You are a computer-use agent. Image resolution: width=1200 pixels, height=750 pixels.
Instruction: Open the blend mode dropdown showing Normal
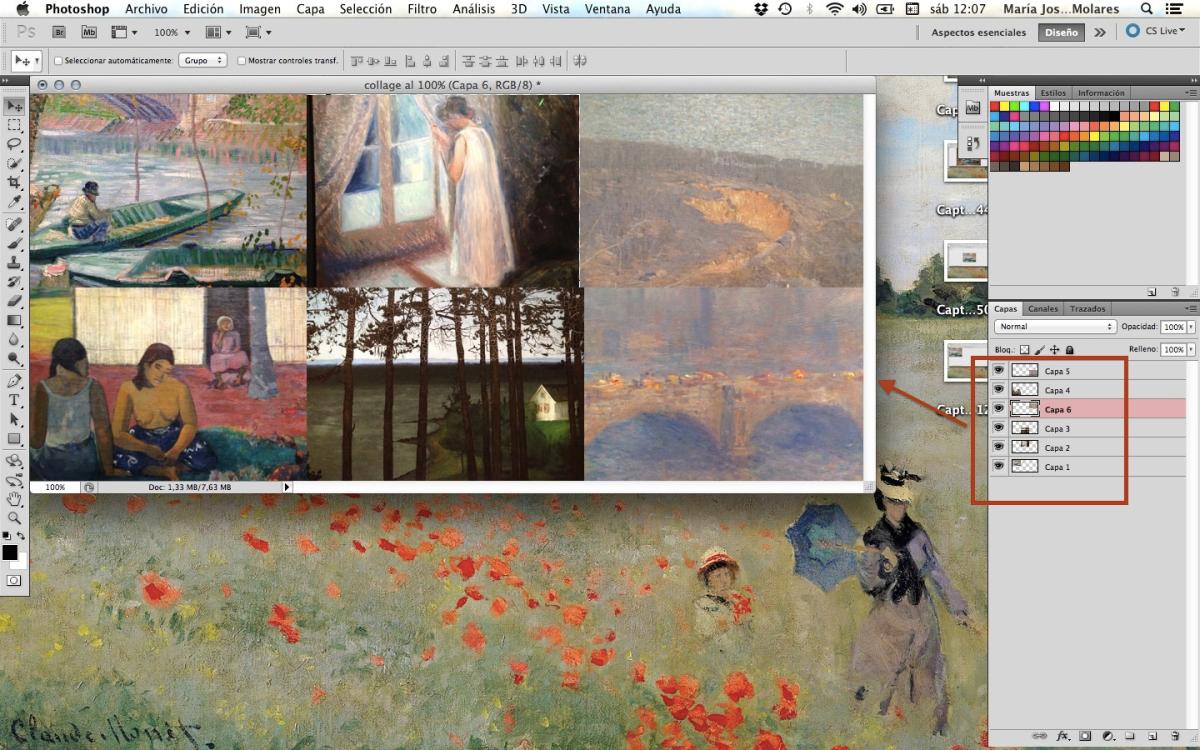(x=1053, y=327)
